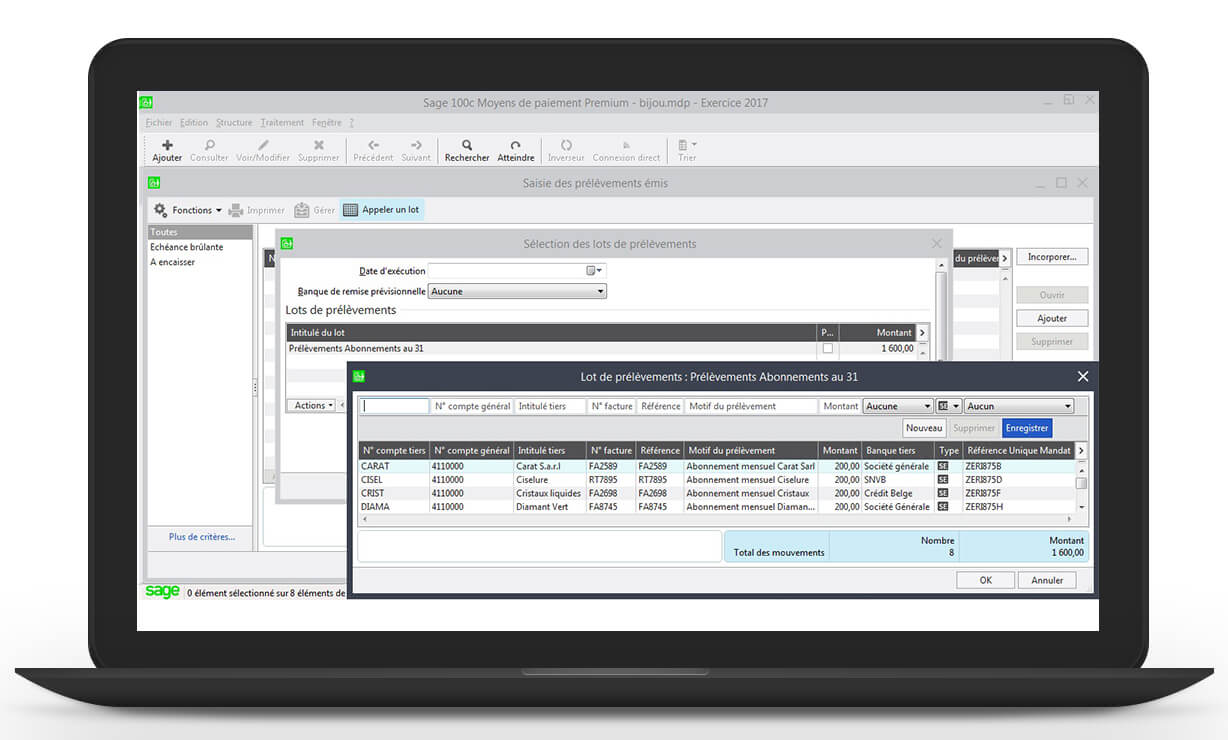Open the Edition menu
The image size is (1228, 740).
tap(194, 123)
